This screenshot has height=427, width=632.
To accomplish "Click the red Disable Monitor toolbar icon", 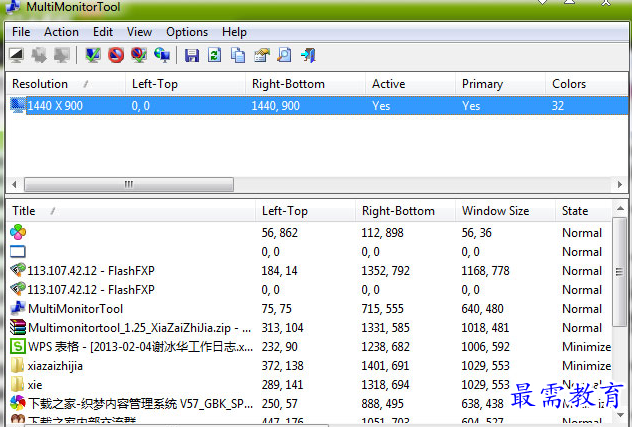I will (x=115, y=56).
